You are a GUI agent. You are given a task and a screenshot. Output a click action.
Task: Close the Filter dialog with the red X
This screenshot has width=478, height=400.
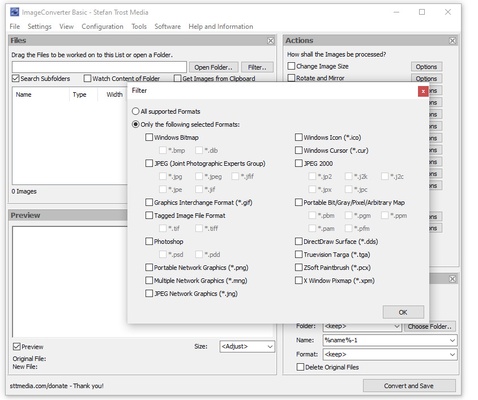(423, 91)
